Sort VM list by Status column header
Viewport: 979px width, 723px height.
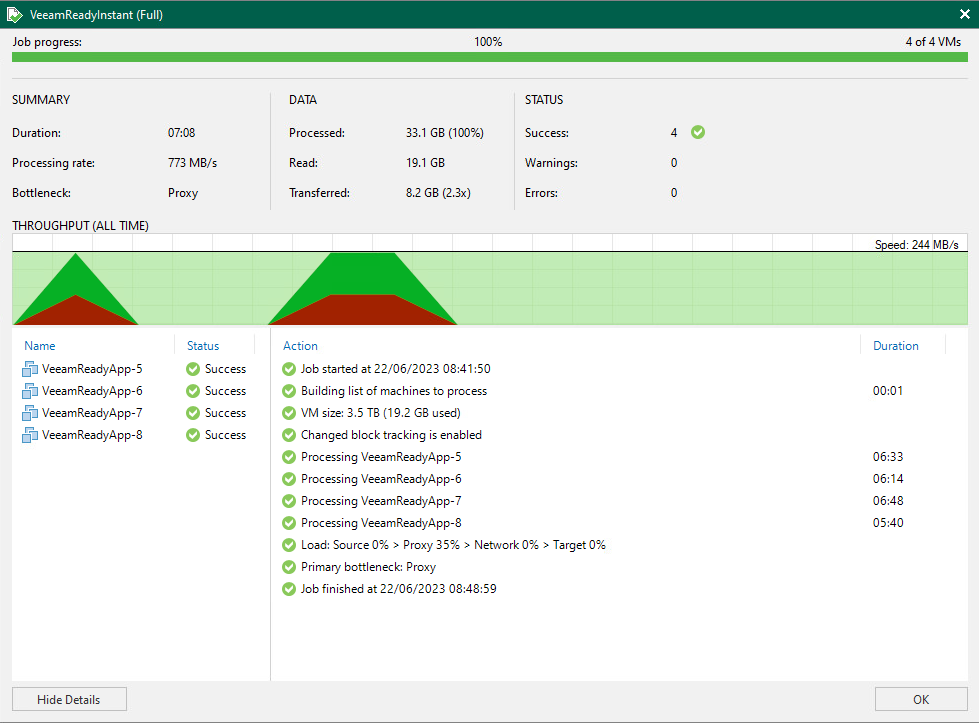(x=203, y=346)
